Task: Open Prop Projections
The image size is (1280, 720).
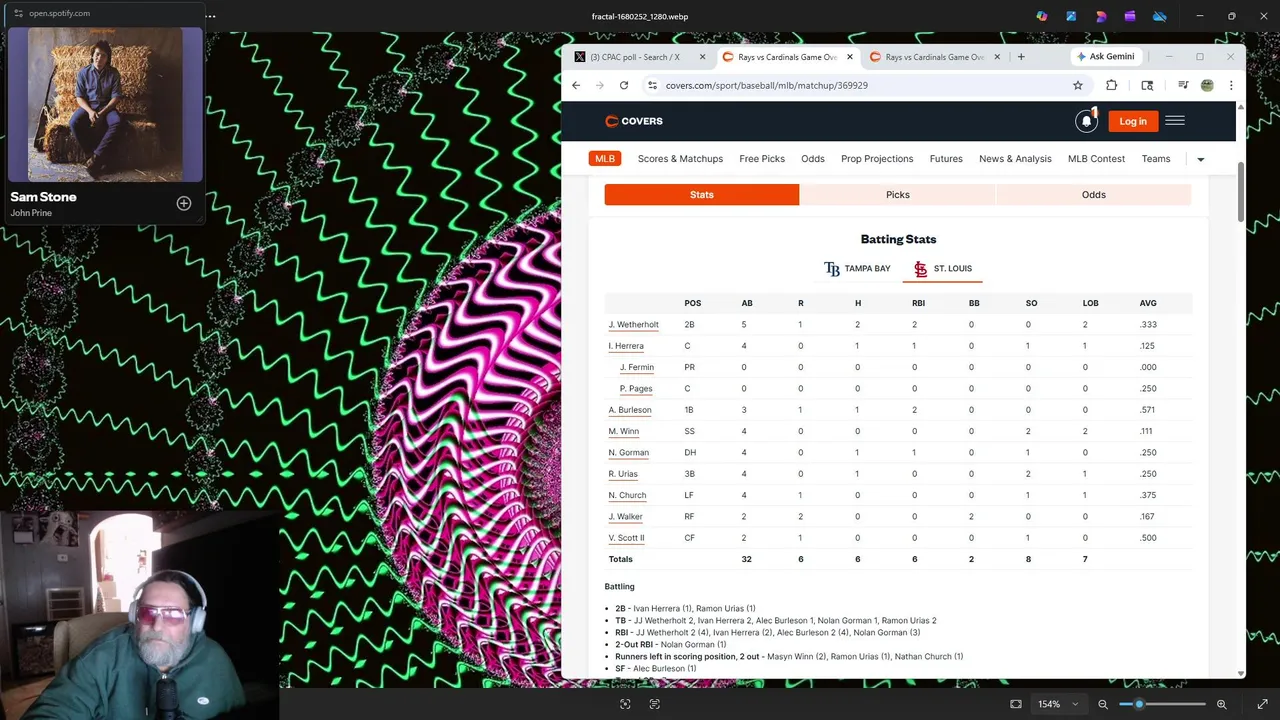Action: [x=877, y=159]
